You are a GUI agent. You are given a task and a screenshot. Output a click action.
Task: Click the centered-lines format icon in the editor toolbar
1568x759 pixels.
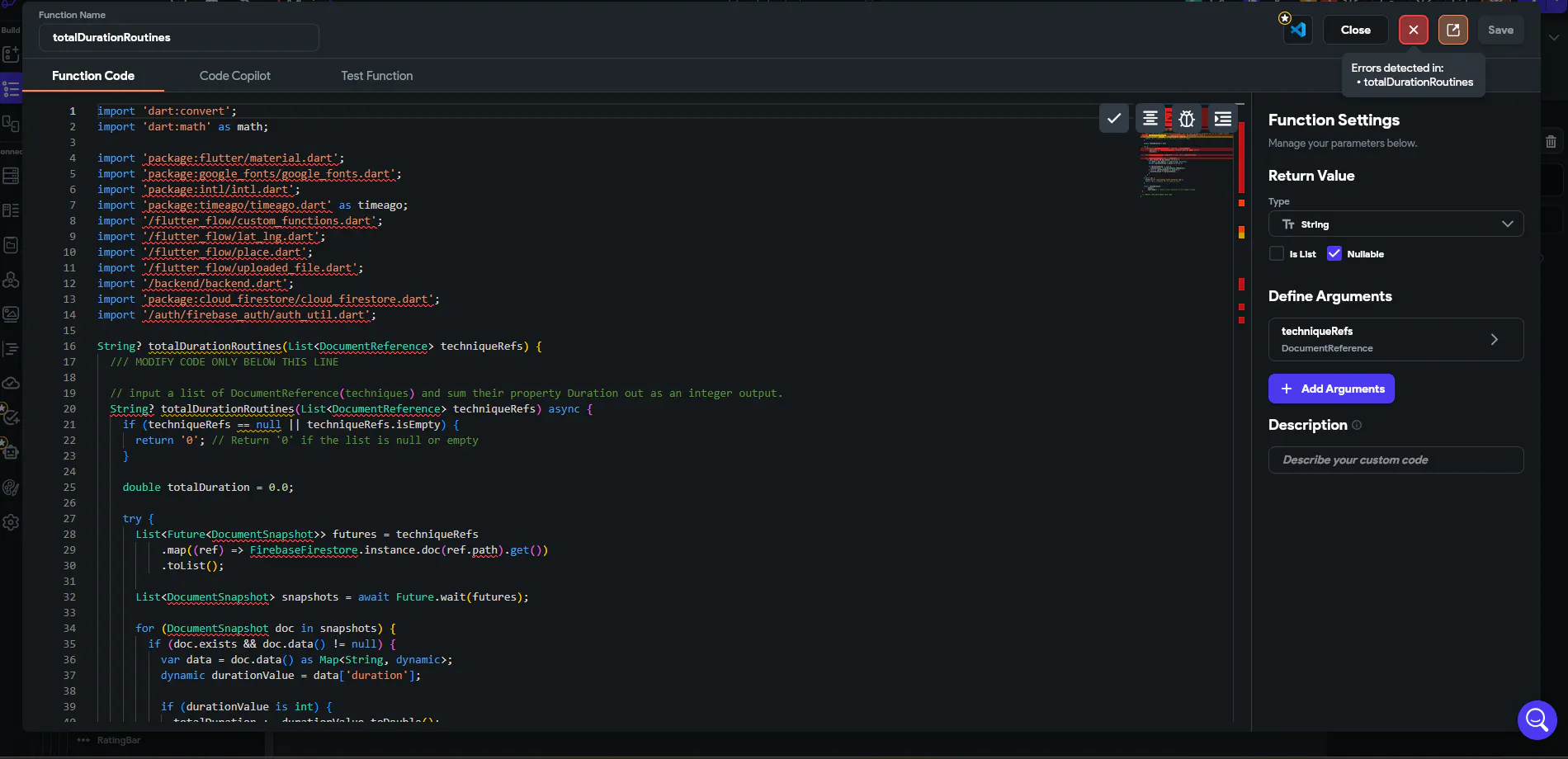(1150, 119)
